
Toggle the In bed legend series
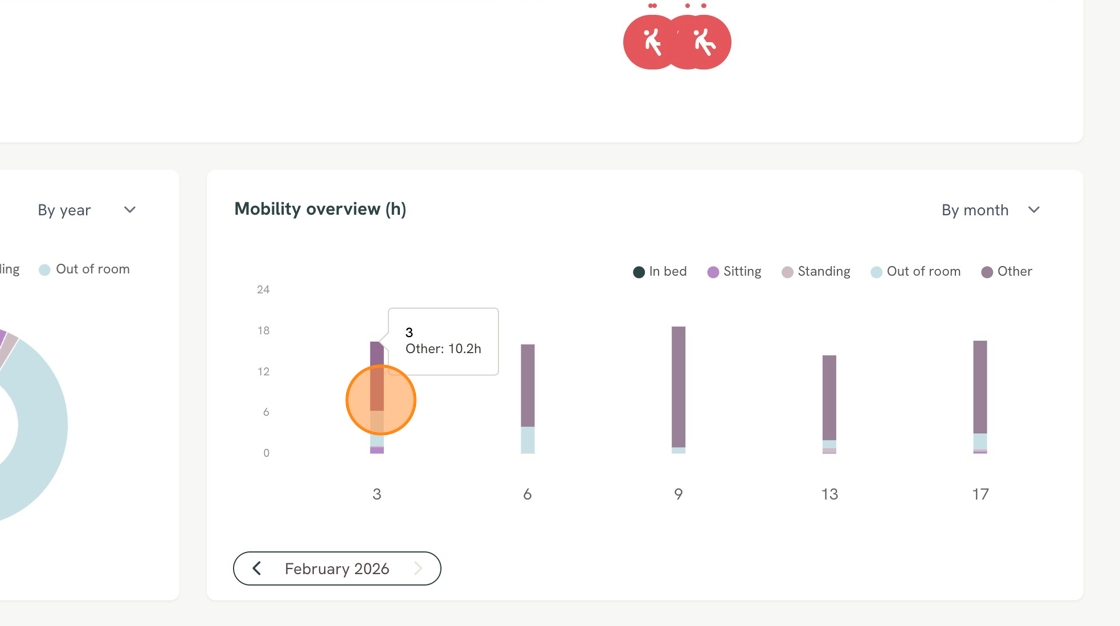tap(660, 272)
